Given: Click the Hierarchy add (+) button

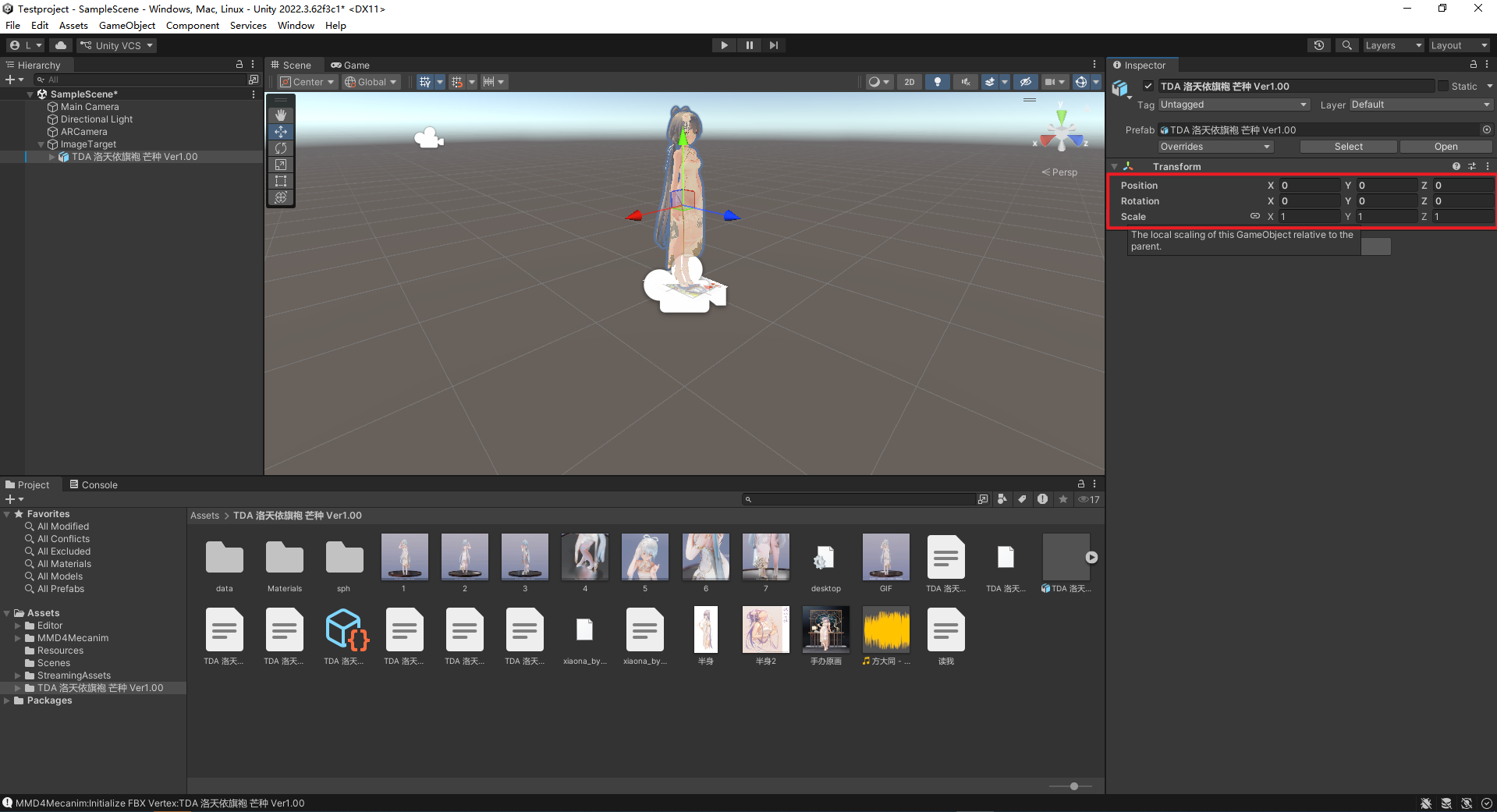Looking at the screenshot, I should tap(14, 80).
